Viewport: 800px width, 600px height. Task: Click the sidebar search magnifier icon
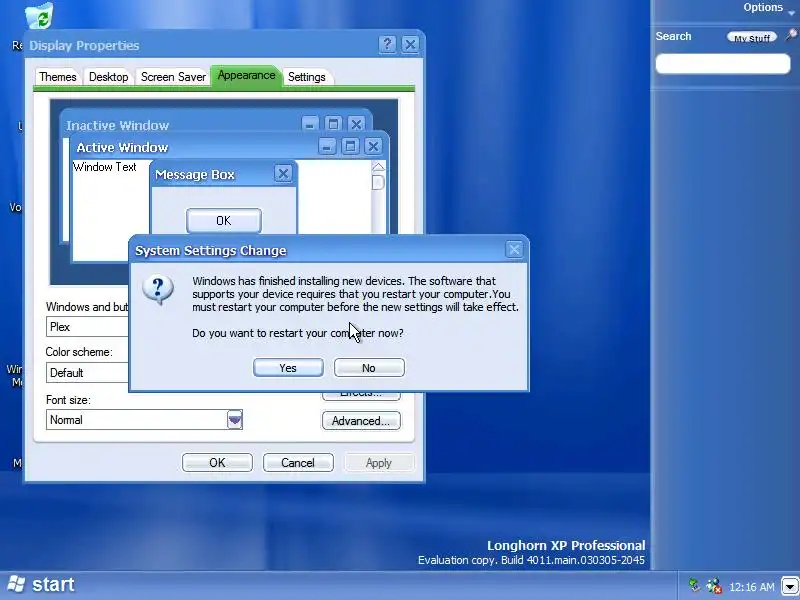point(790,35)
